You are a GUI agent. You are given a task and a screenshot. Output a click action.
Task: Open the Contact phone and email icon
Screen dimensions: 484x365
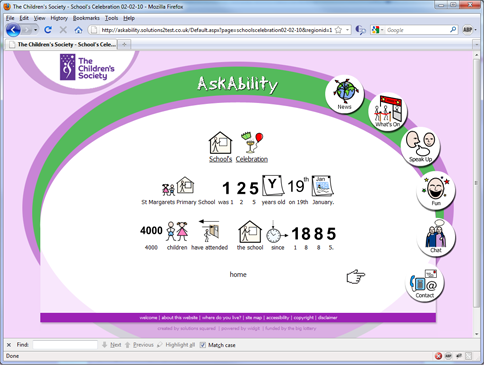[424, 283]
